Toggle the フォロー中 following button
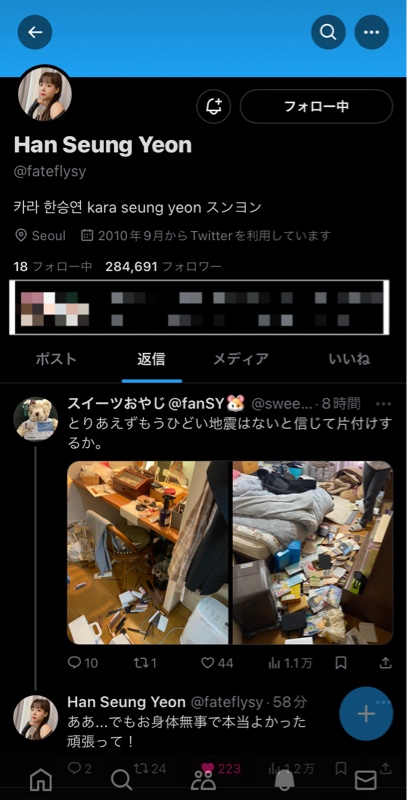 click(316, 107)
